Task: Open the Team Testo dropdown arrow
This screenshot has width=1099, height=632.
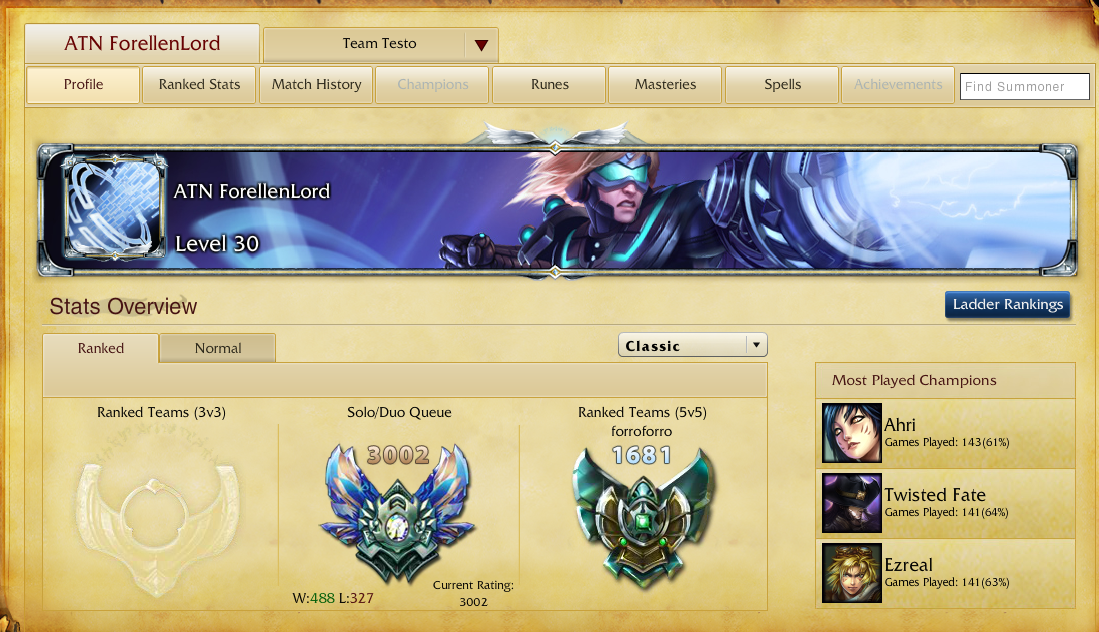Action: [x=481, y=46]
